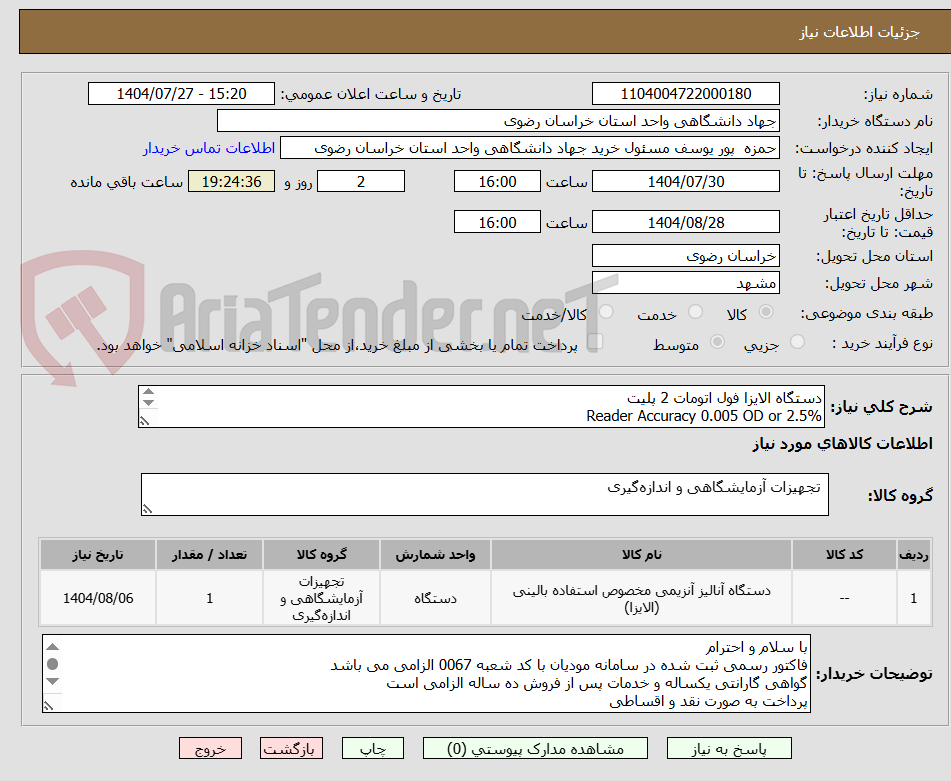Select the متوسط purchase type radio
The height and width of the screenshot is (781, 951).
(717, 342)
